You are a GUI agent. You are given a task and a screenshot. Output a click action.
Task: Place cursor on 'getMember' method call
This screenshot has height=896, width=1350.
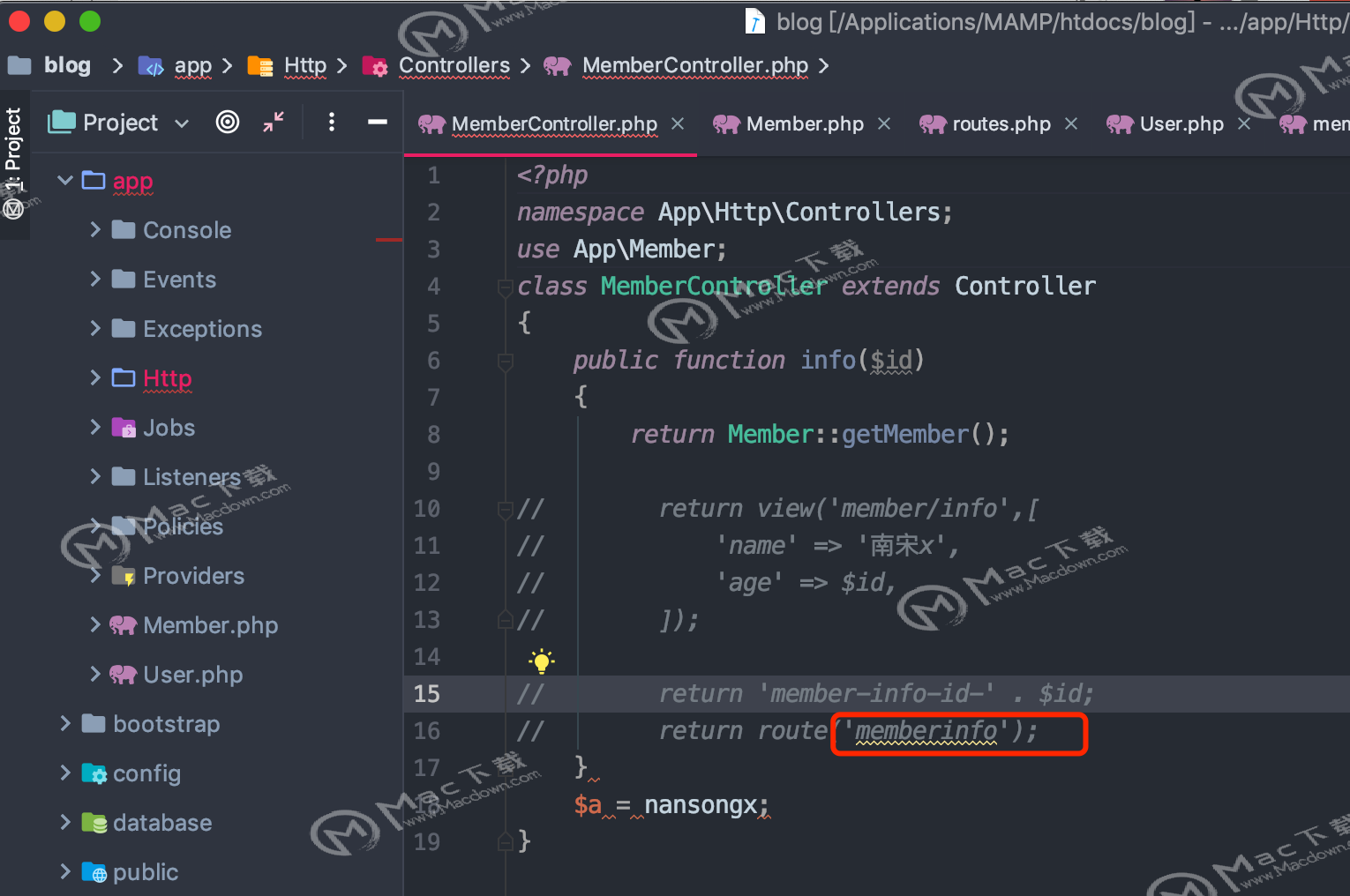click(x=905, y=435)
